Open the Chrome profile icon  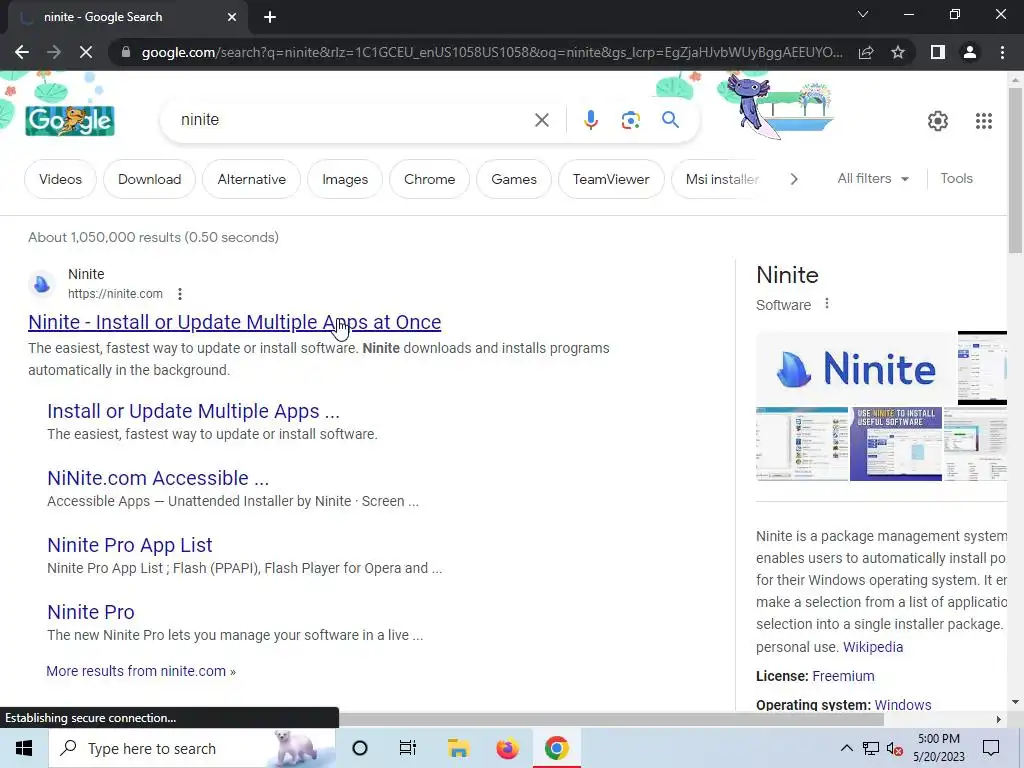(x=970, y=52)
